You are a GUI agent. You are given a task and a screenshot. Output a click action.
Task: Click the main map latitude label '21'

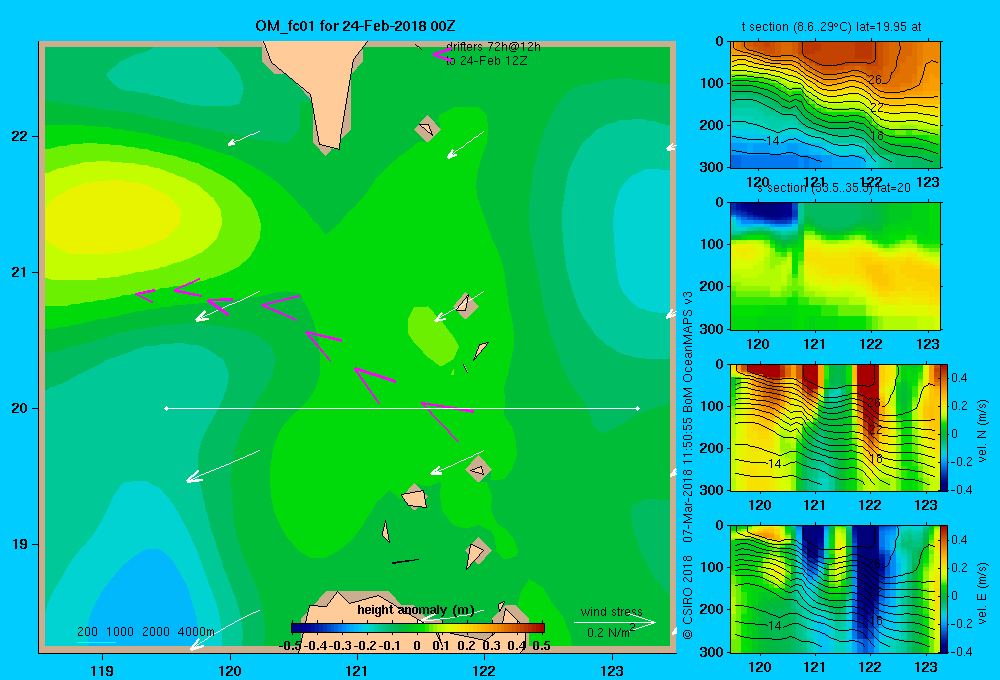(x=19, y=272)
